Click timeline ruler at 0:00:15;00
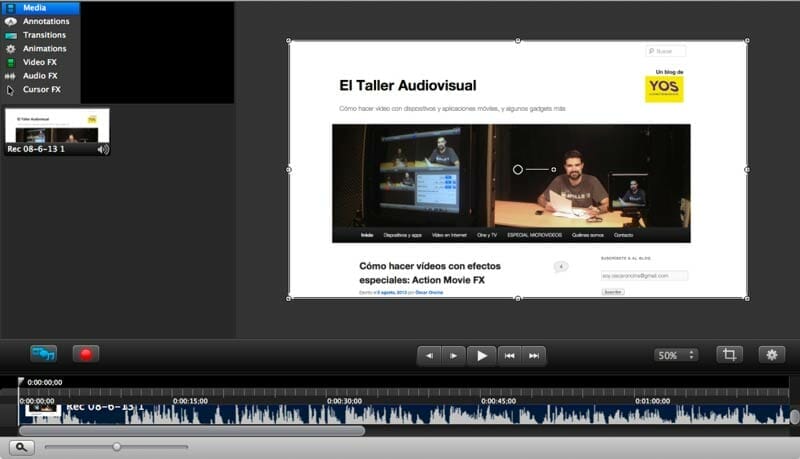Image resolution: width=800 pixels, height=459 pixels. pyautogui.click(x=190, y=401)
